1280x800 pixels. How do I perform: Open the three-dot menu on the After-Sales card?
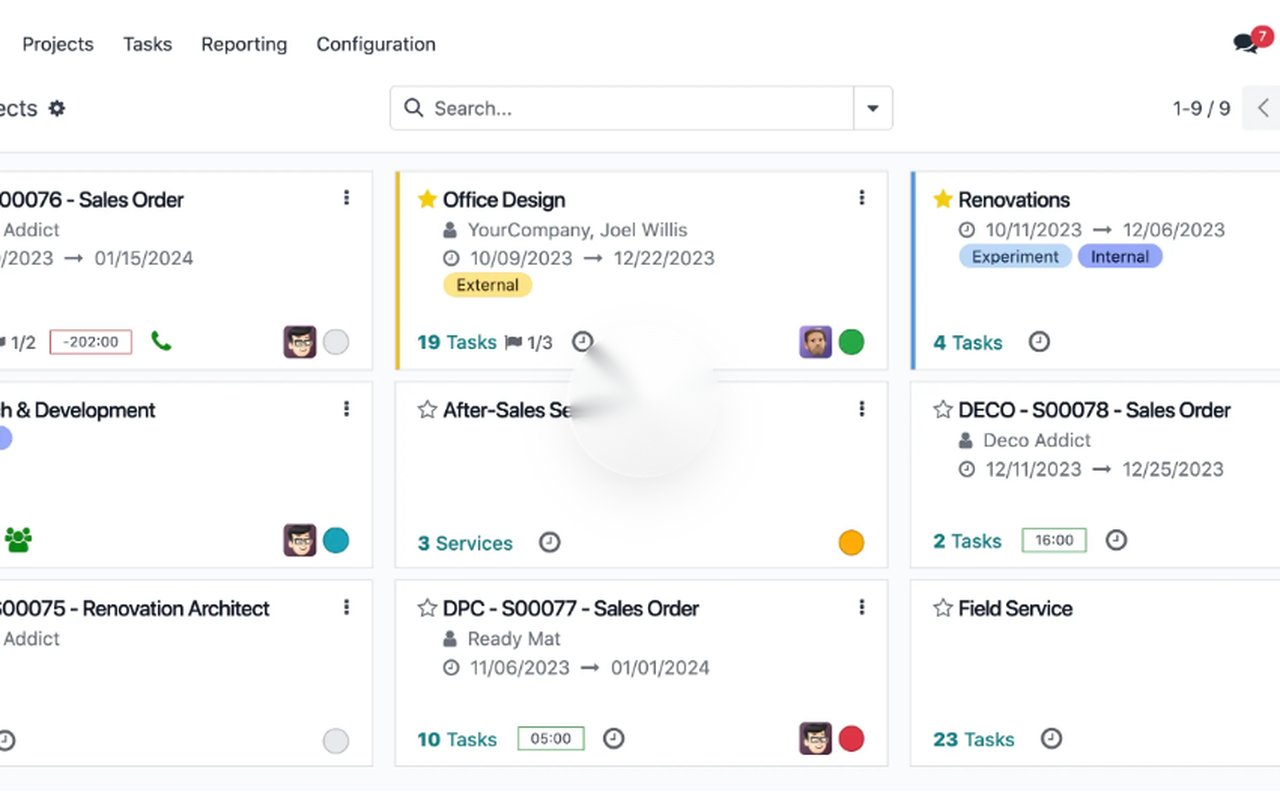tap(862, 408)
